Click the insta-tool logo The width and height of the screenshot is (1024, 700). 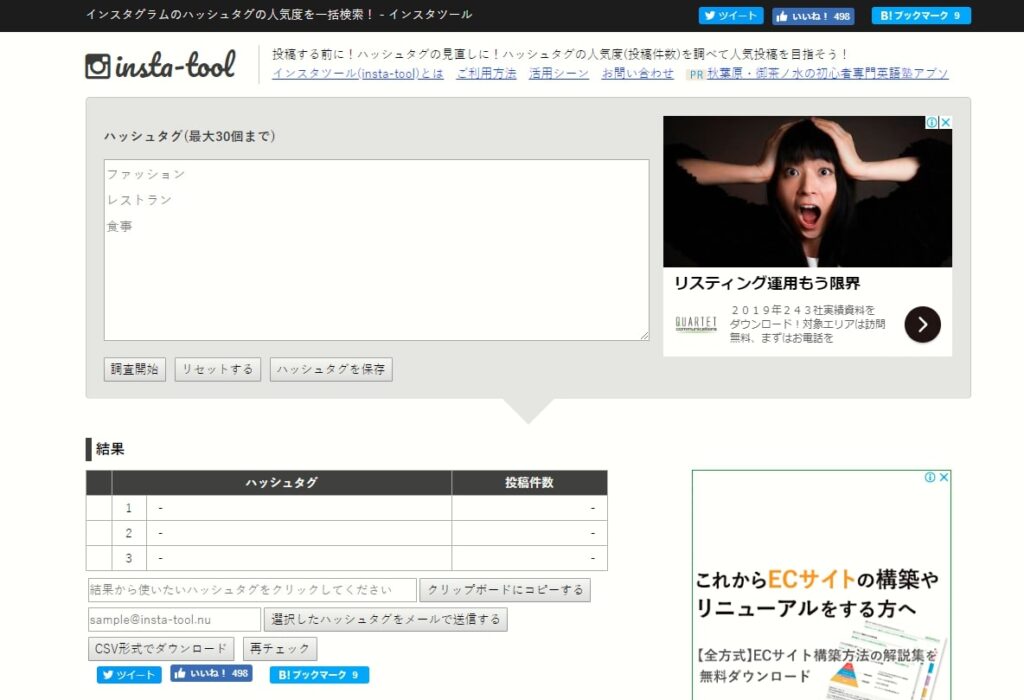[160, 65]
